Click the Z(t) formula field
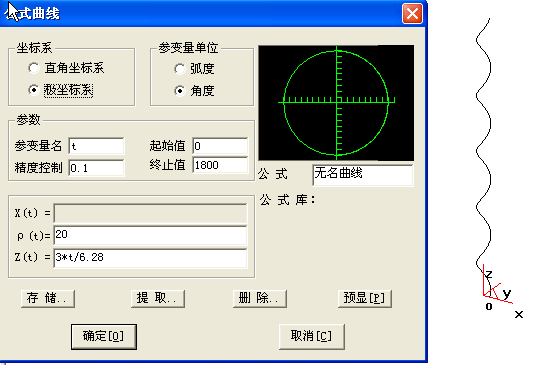This screenshot has height=365, width=558. pyautogui.click(x=150, y=258)
